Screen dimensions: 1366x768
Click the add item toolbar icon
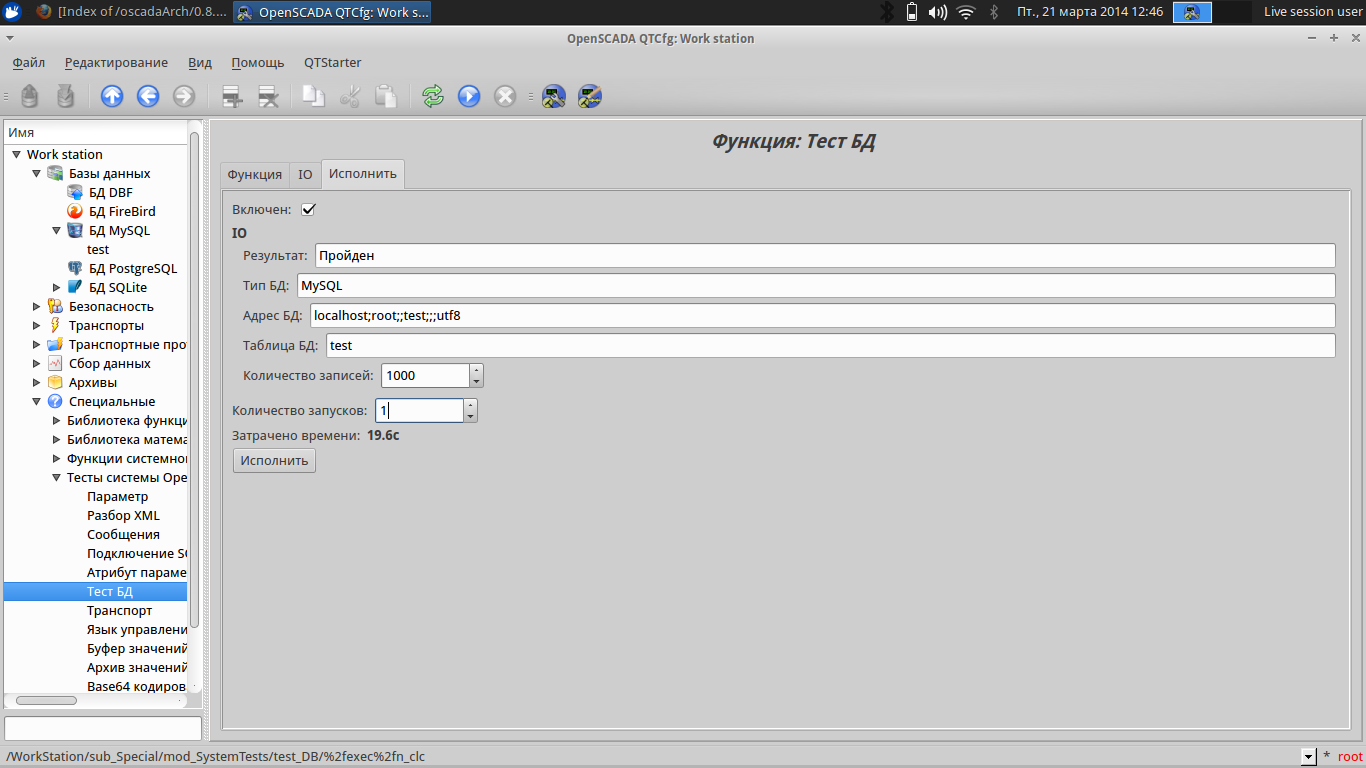pos(232,96)
